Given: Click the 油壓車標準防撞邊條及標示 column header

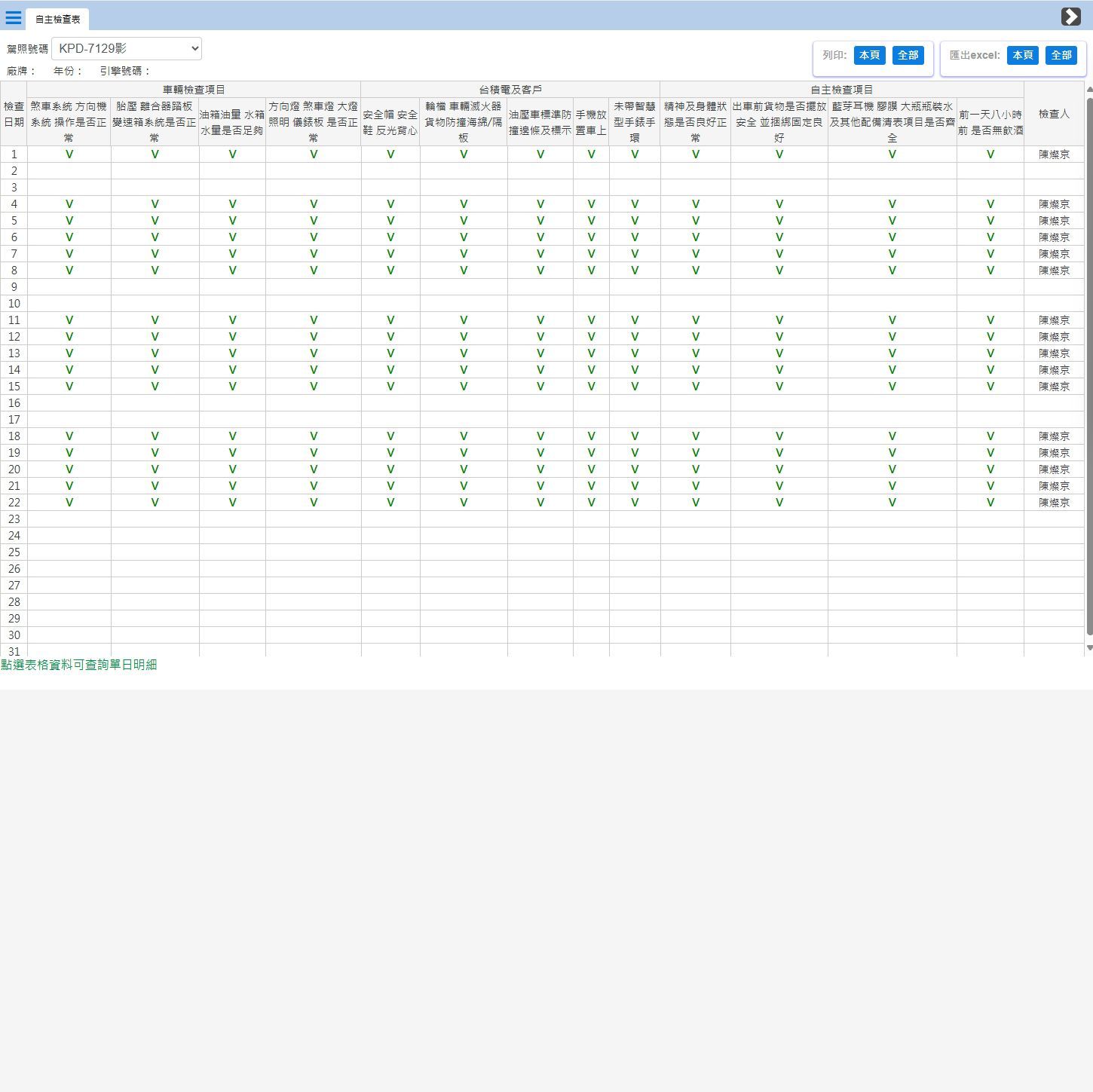Looking at the screenshot, I should coord(540,122).
